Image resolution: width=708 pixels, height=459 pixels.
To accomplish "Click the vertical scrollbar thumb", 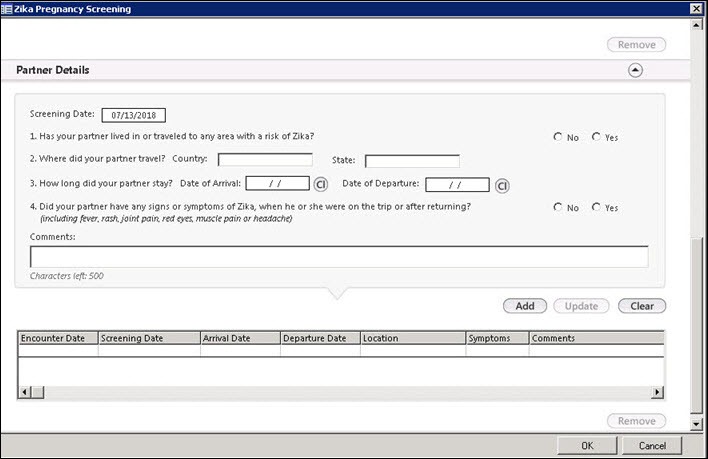I will 696,325.
